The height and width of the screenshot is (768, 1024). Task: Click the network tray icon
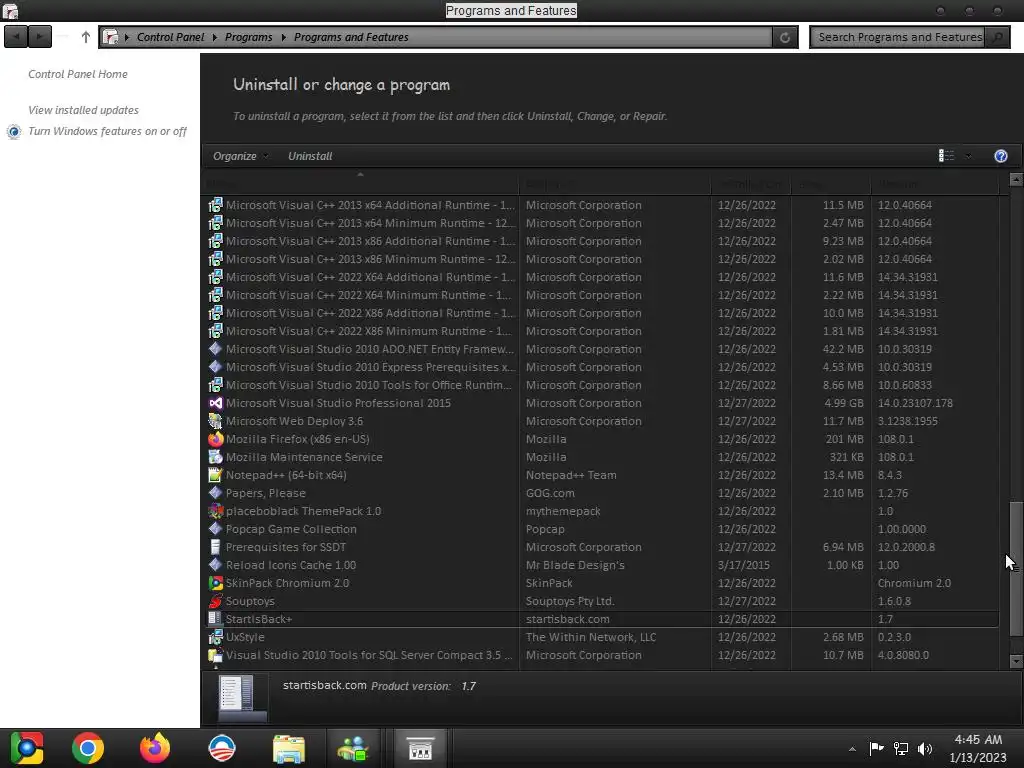[901, 749]
